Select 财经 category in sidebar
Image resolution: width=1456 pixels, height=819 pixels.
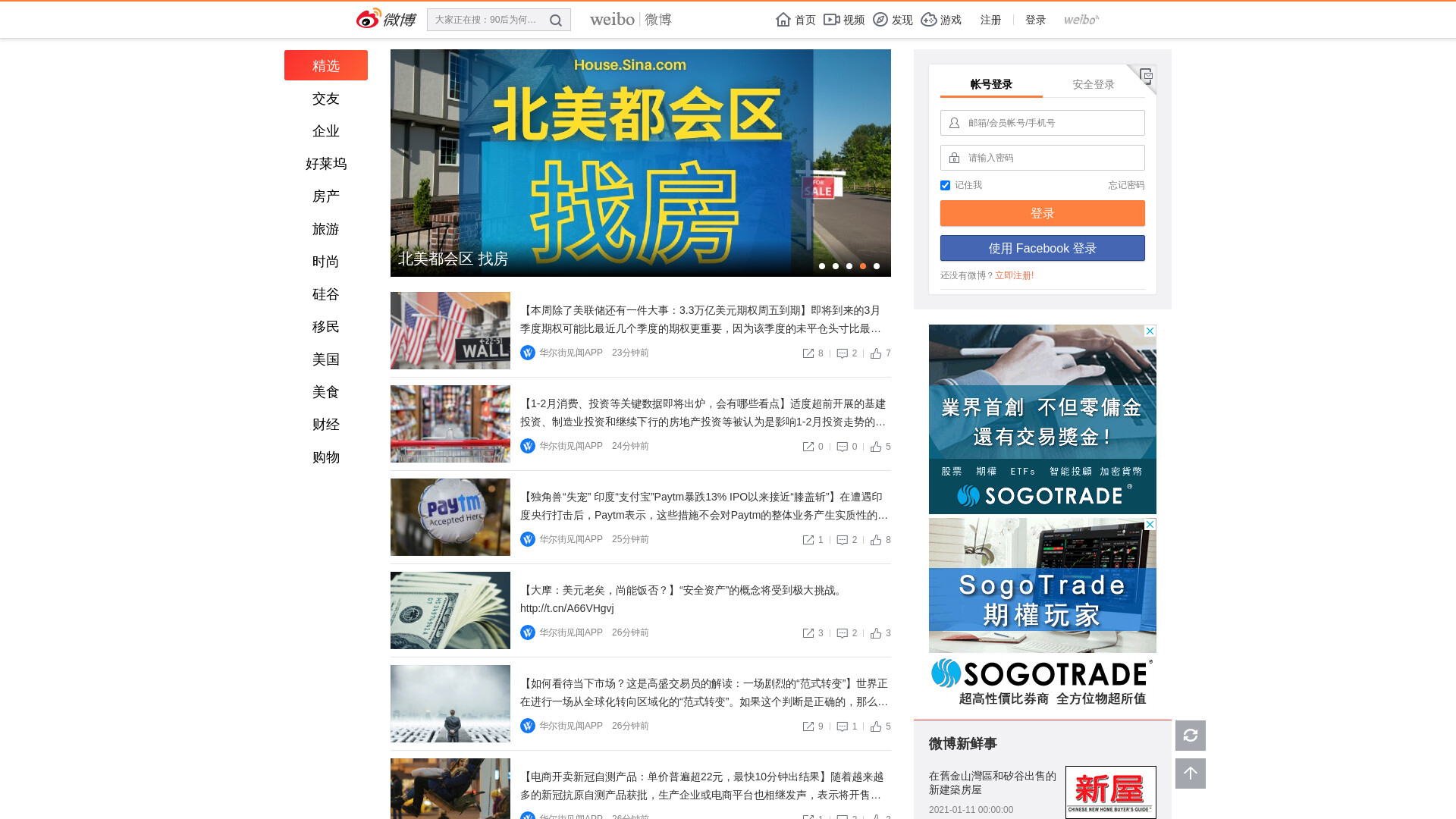coord(326,425)
